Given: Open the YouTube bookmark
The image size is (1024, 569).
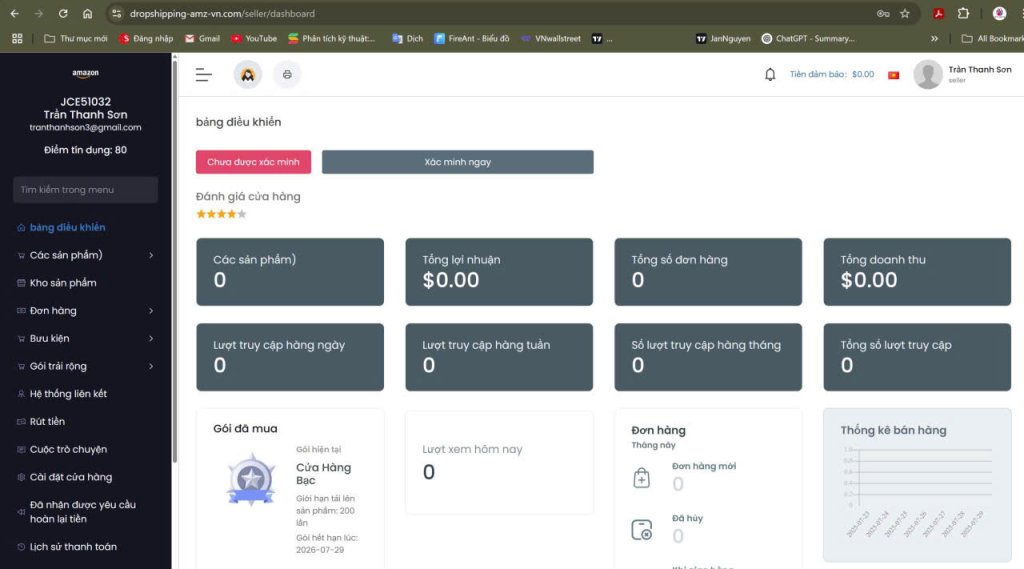Looking at the screenshot, I should [254, 39].
